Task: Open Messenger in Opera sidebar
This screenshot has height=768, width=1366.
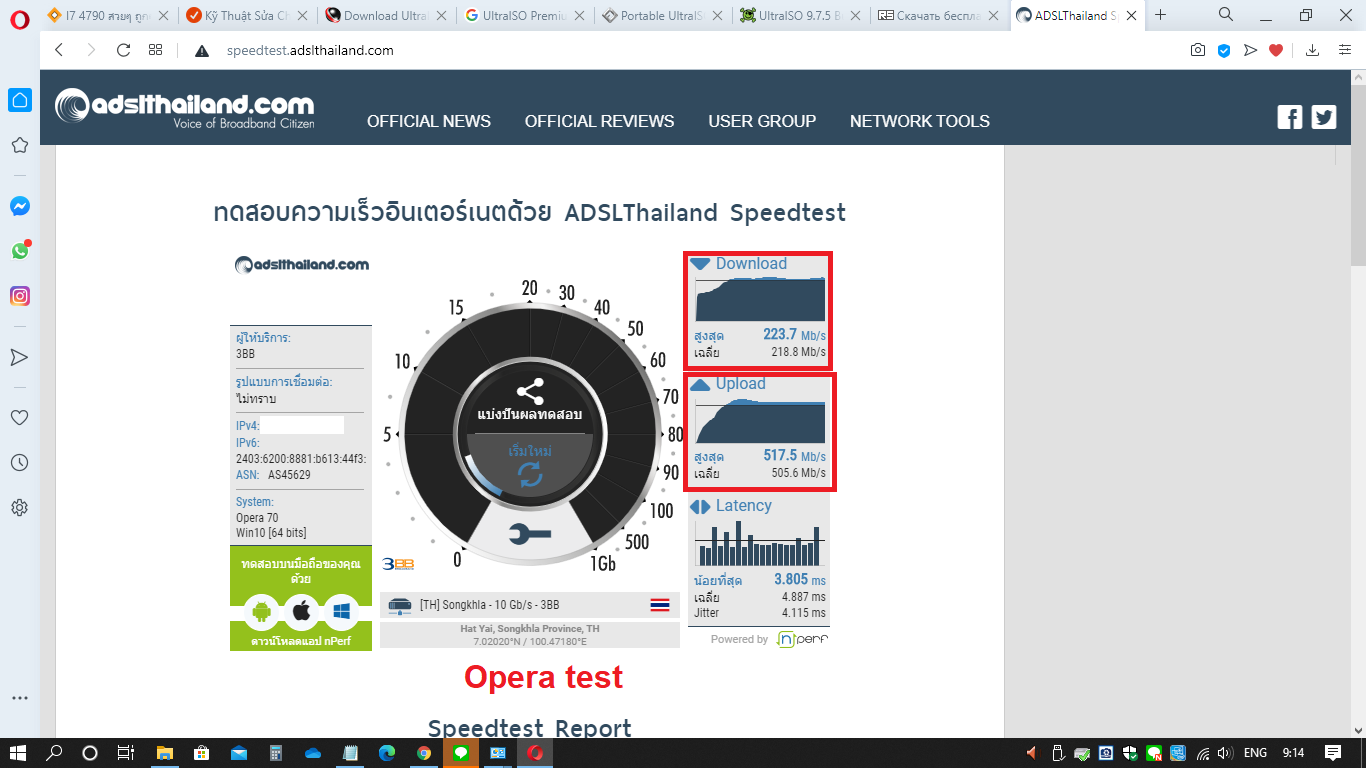Action: [x=19, y=206]
